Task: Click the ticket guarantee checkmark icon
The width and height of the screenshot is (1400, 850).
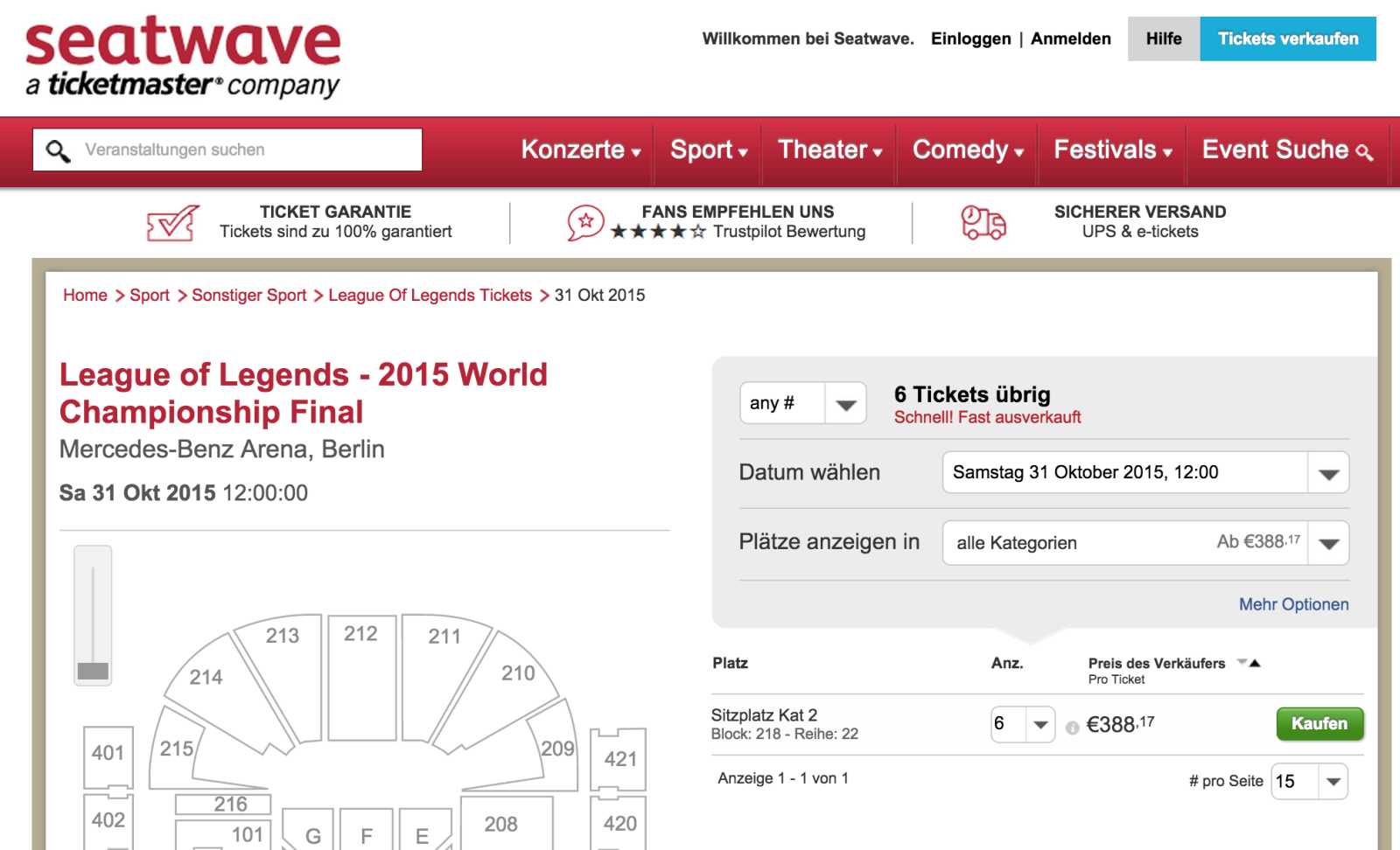Action: click(172, 223)
